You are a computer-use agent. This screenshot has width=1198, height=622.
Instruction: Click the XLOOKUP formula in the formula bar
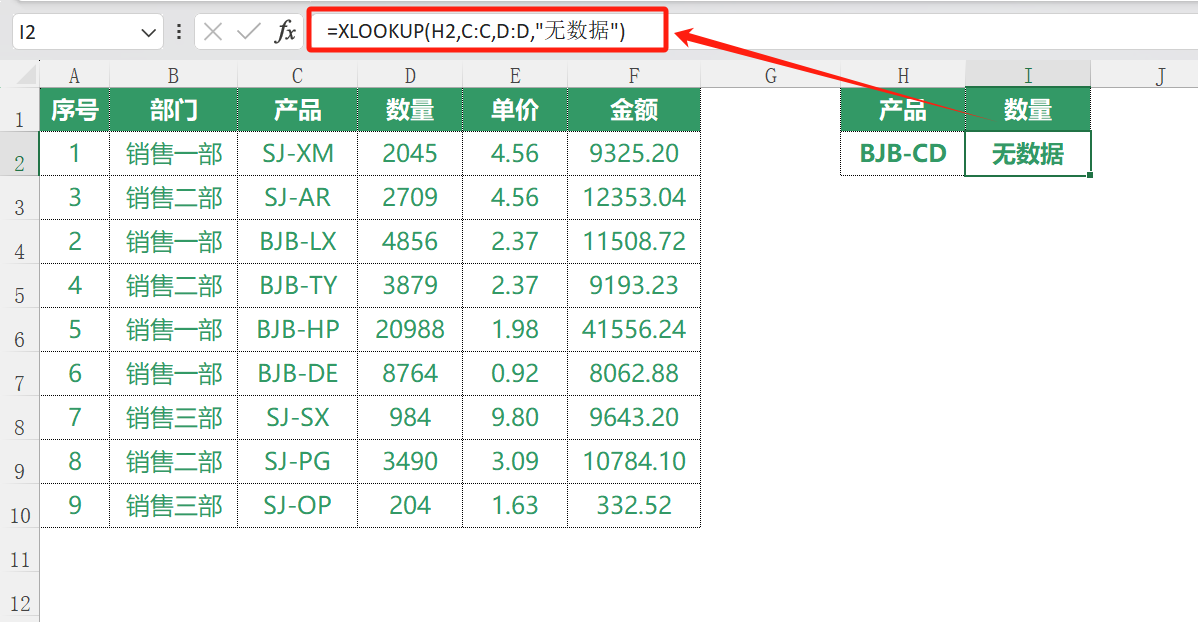(x=476, y=31)
